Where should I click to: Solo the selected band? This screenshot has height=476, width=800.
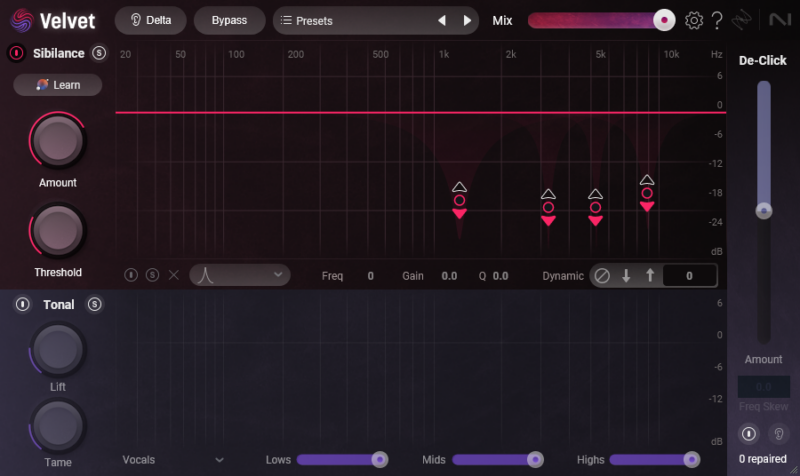(x=152, y=275)
